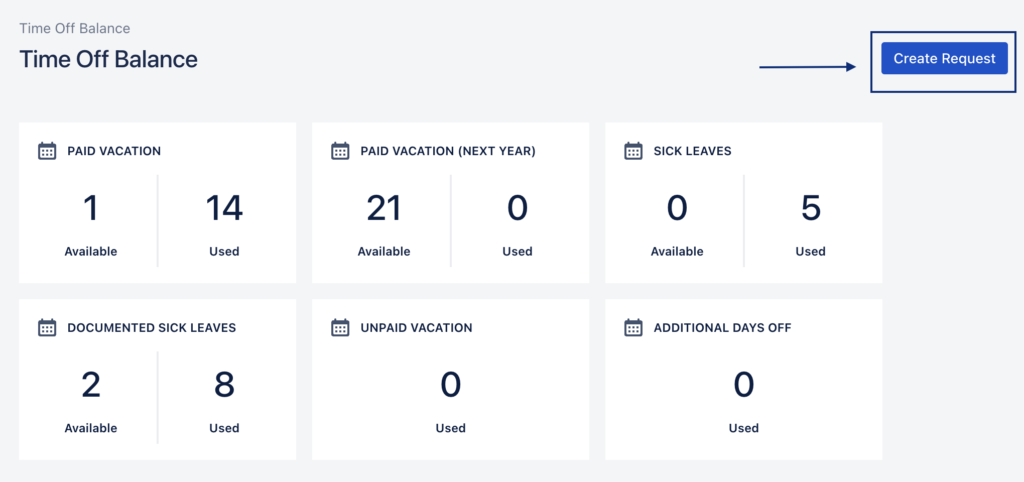Click the Additional Days Off calendar icon

click(x=633, y=328)
